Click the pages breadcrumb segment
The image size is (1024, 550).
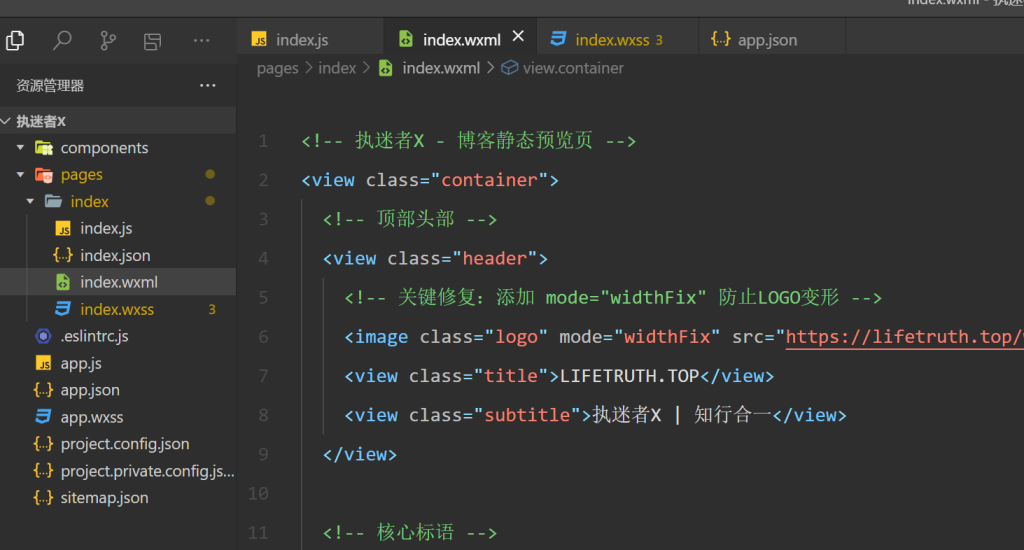point(277,68)
